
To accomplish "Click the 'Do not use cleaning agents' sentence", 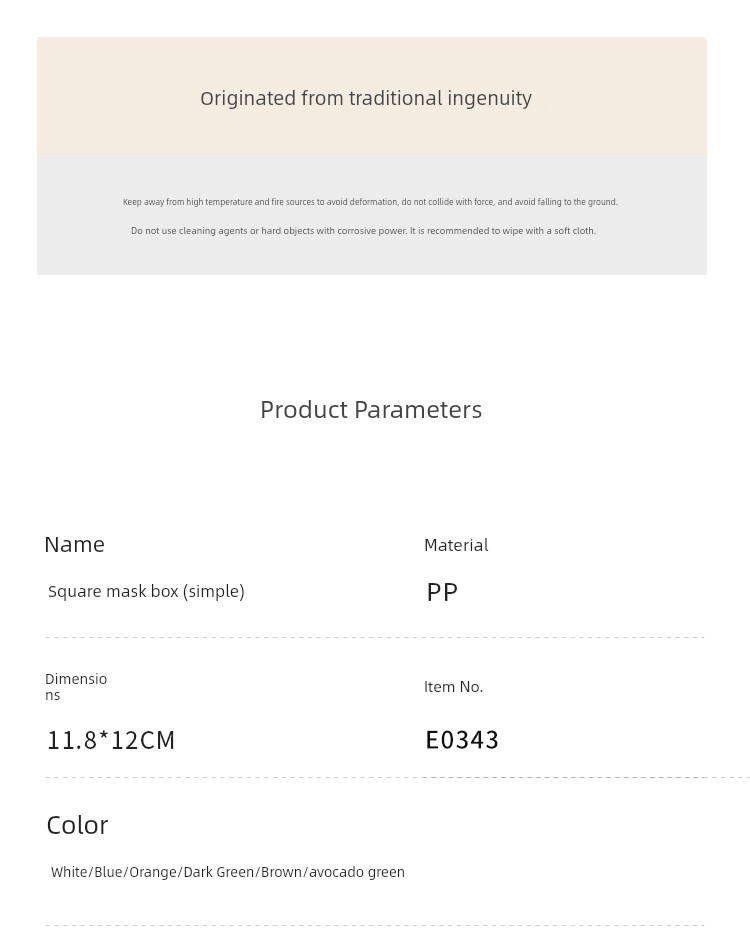I will pyautogui.click(x=364, y=231).
